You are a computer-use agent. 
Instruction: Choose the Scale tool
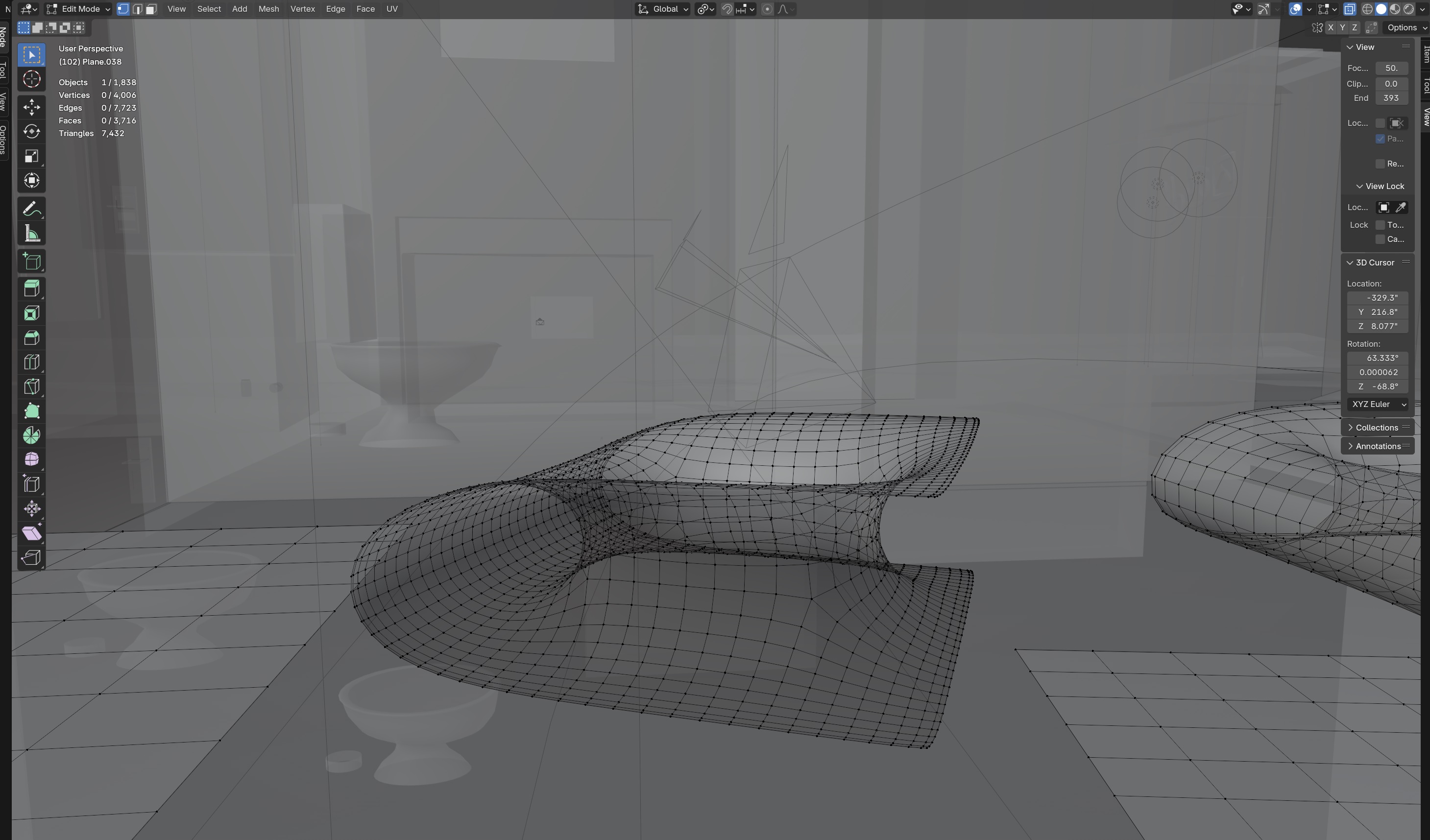pyautogui.click(x=31, y=156)
